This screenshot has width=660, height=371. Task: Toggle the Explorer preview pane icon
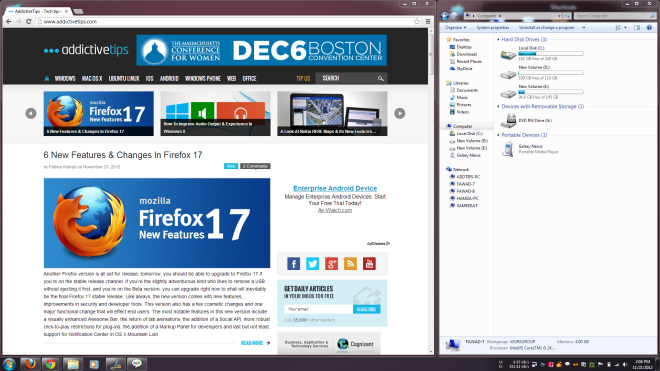click(x=637, y=28)
